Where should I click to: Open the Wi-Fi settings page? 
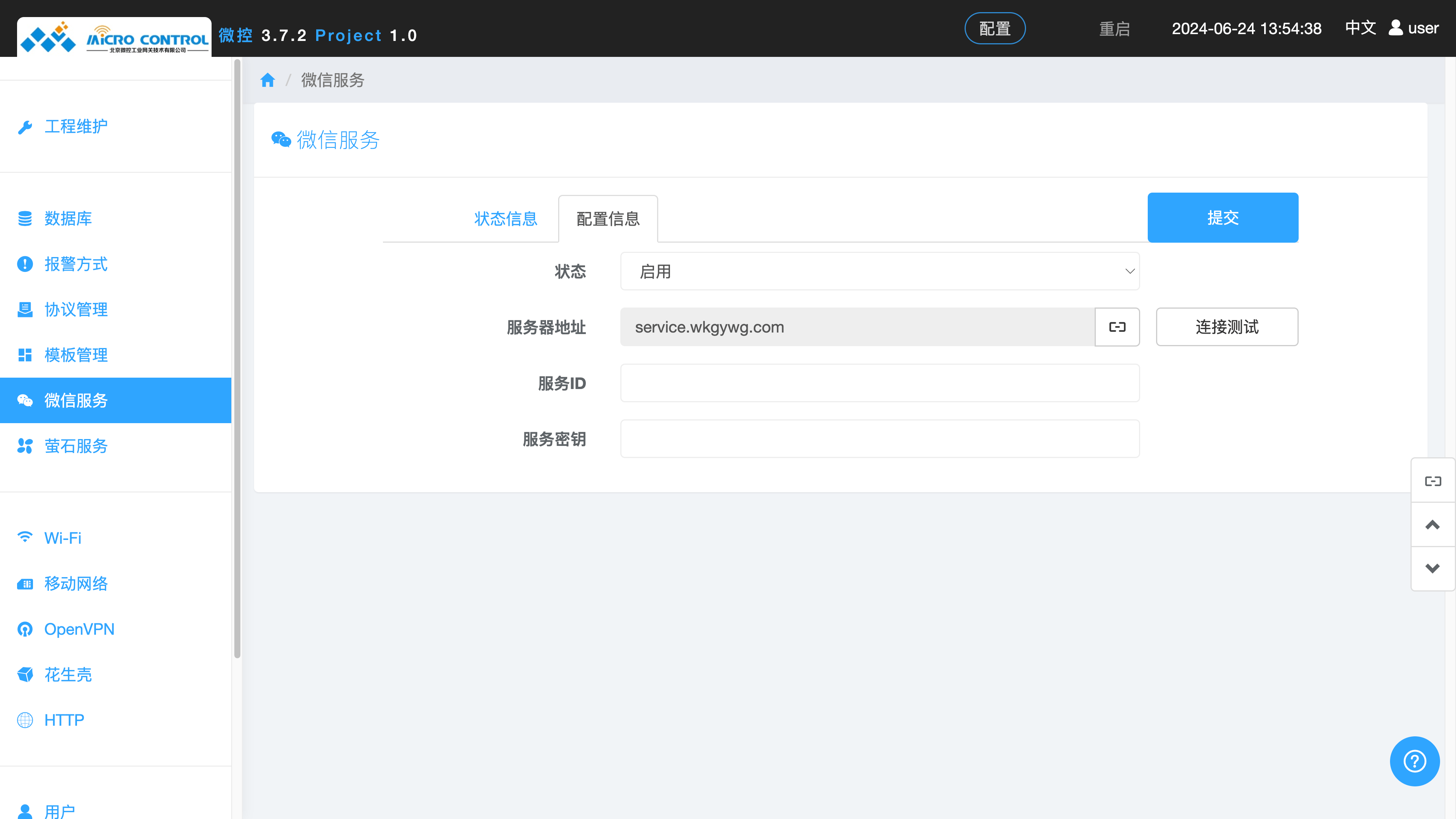pyautogui.click(x=63, y=538)
